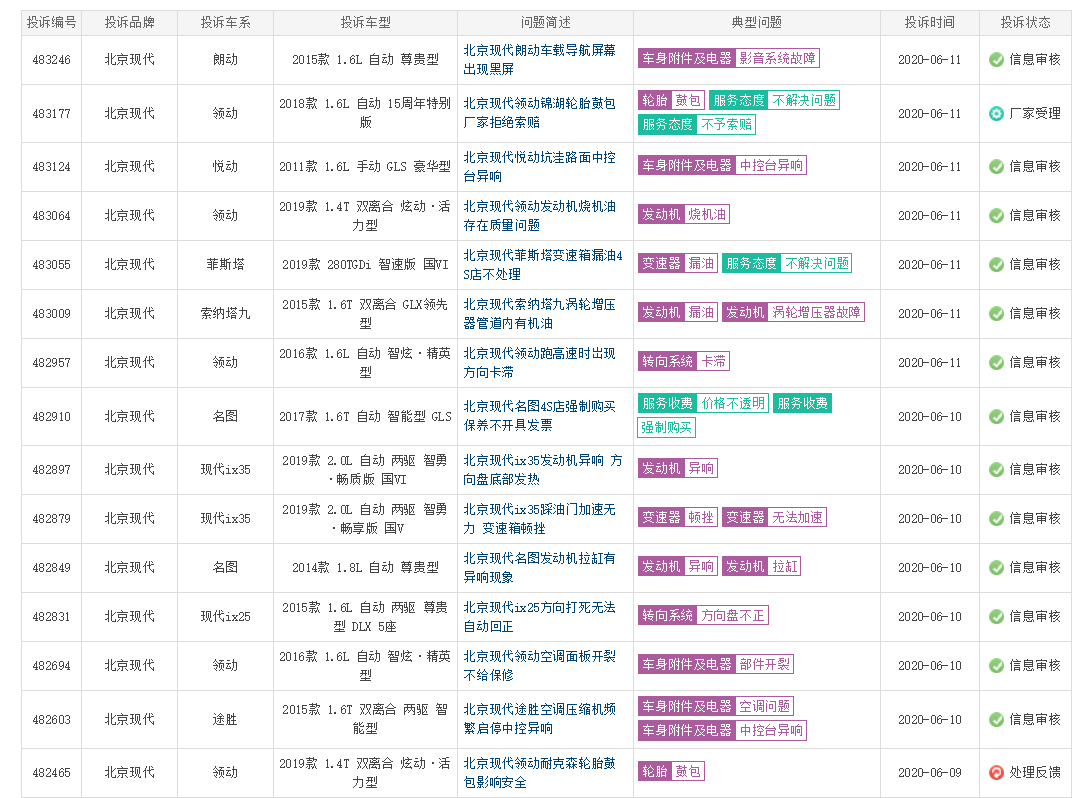The height and width of the screenshot is (798, 1091).
Task: Open complaint 北京现代朗动车载导航屏幕出现黑屏
Action: (539, 60)
